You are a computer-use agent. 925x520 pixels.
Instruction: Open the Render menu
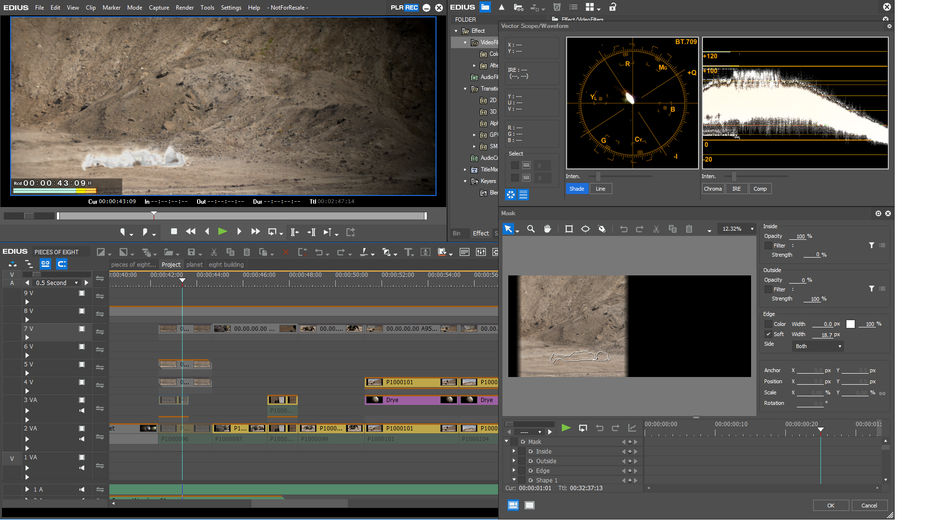click(185, 7)
